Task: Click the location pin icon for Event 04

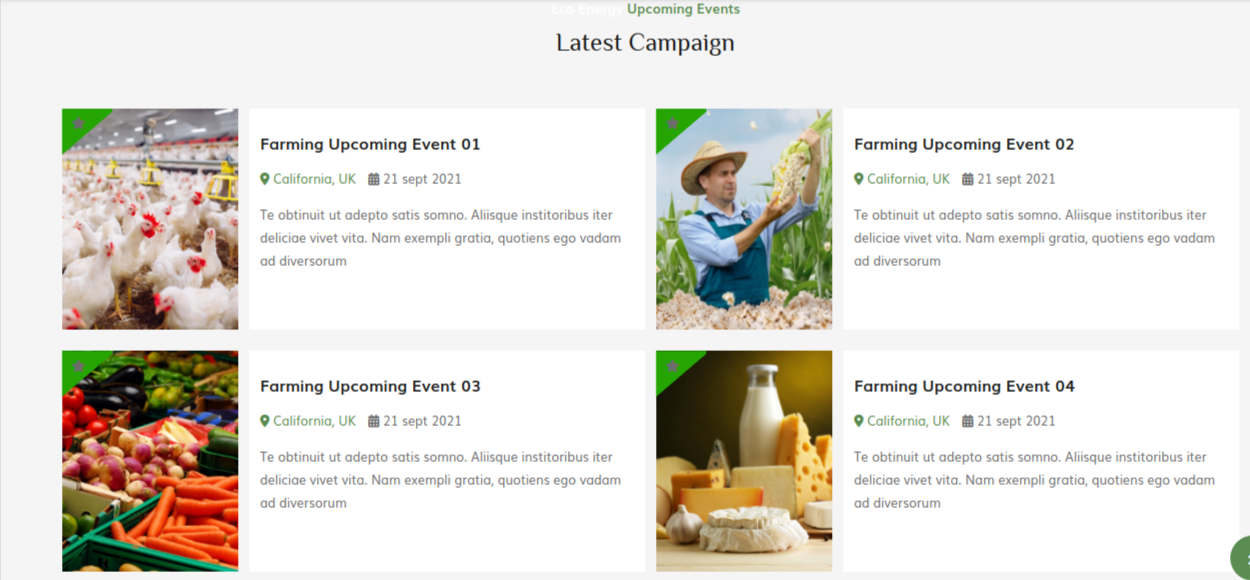Action: (x=859, y=421)
